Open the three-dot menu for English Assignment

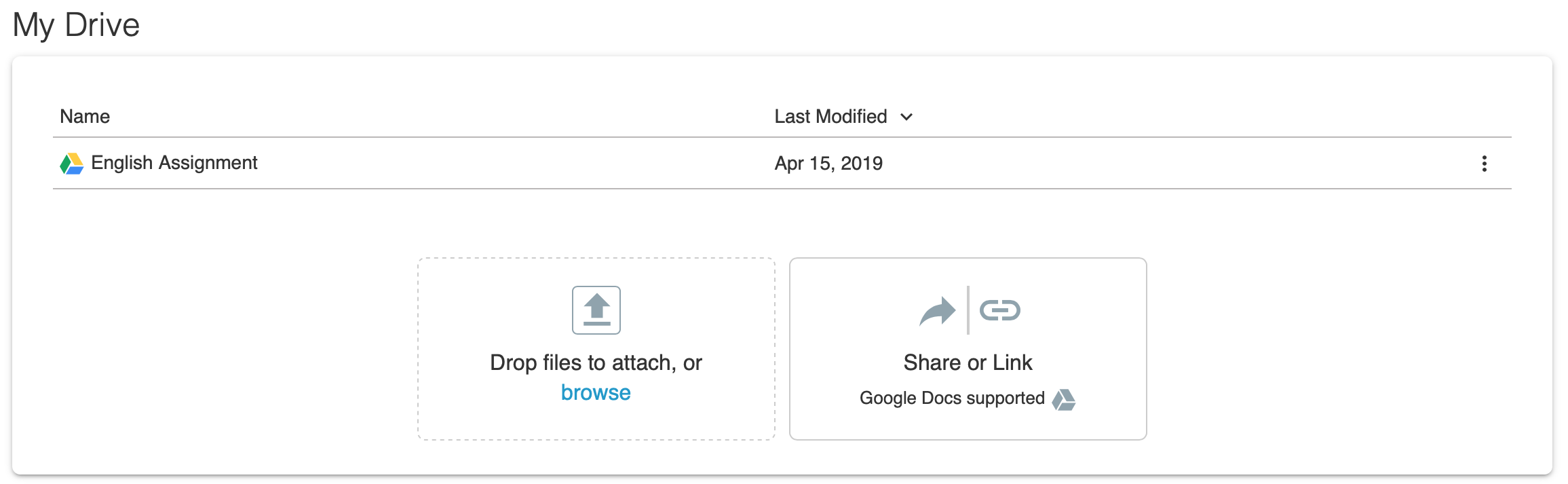1484,164
